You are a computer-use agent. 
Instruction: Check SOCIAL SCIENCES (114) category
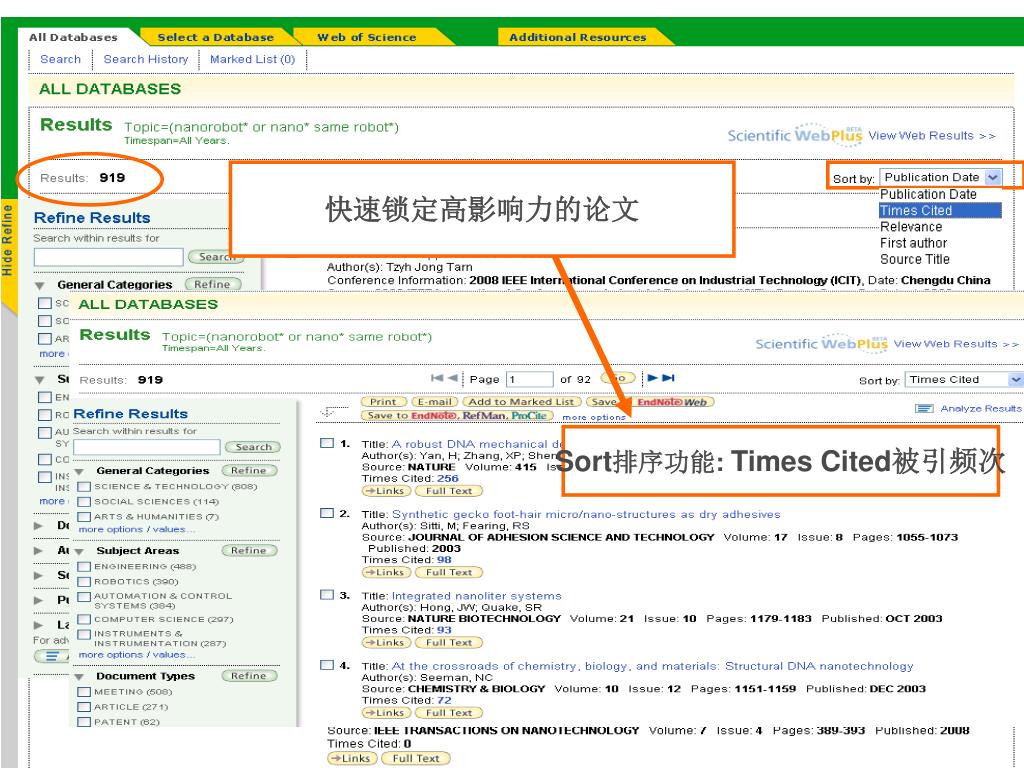coord(84,502)
